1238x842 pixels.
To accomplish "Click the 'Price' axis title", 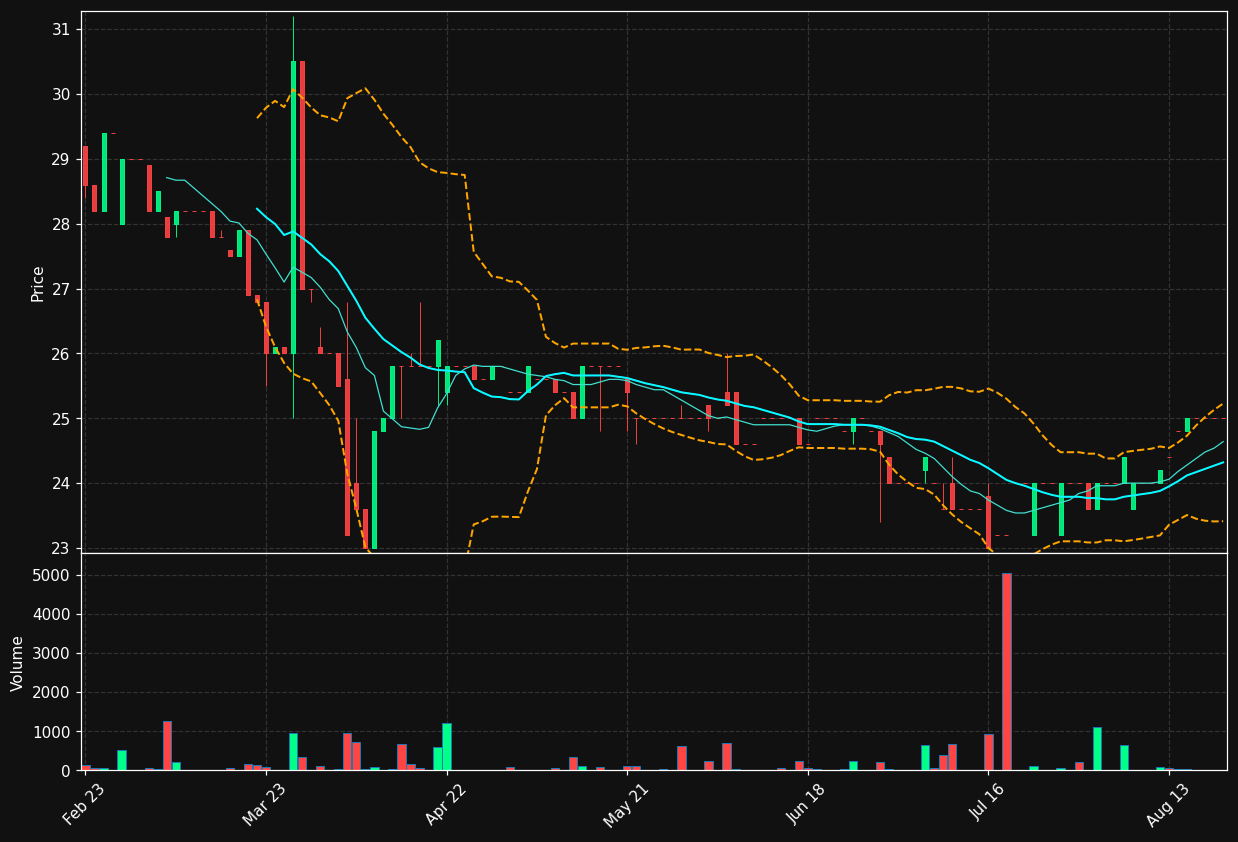I will click(38, 283).
